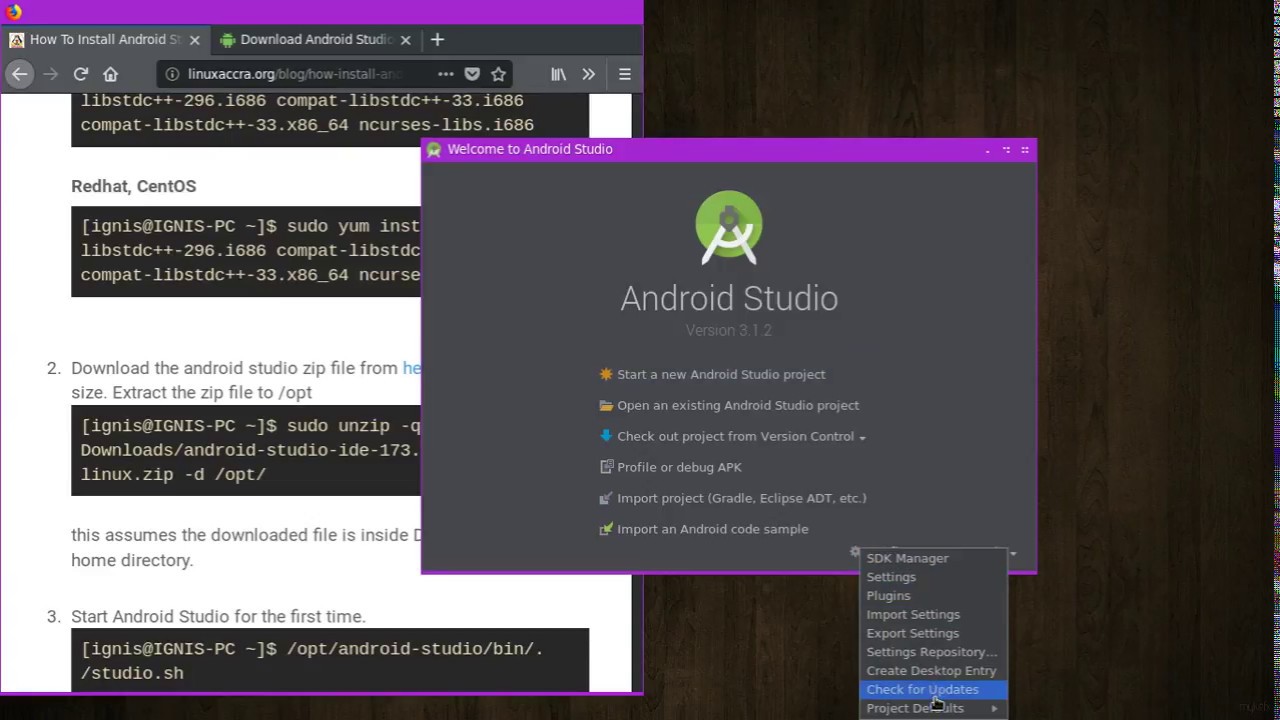Expand the Project Defaults submenu
This screenshot has width=1280, height=720.
click(932, 708)
